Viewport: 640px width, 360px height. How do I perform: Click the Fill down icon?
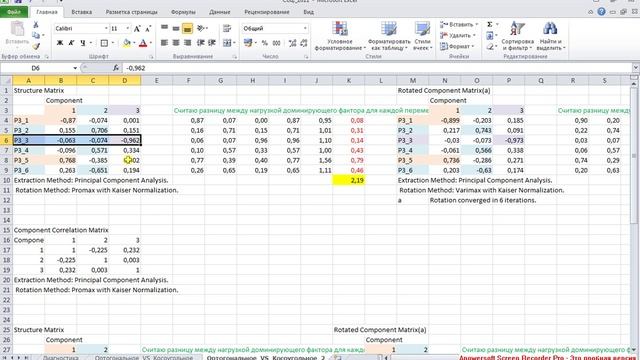pyautogui.click(x=489, y=36)
